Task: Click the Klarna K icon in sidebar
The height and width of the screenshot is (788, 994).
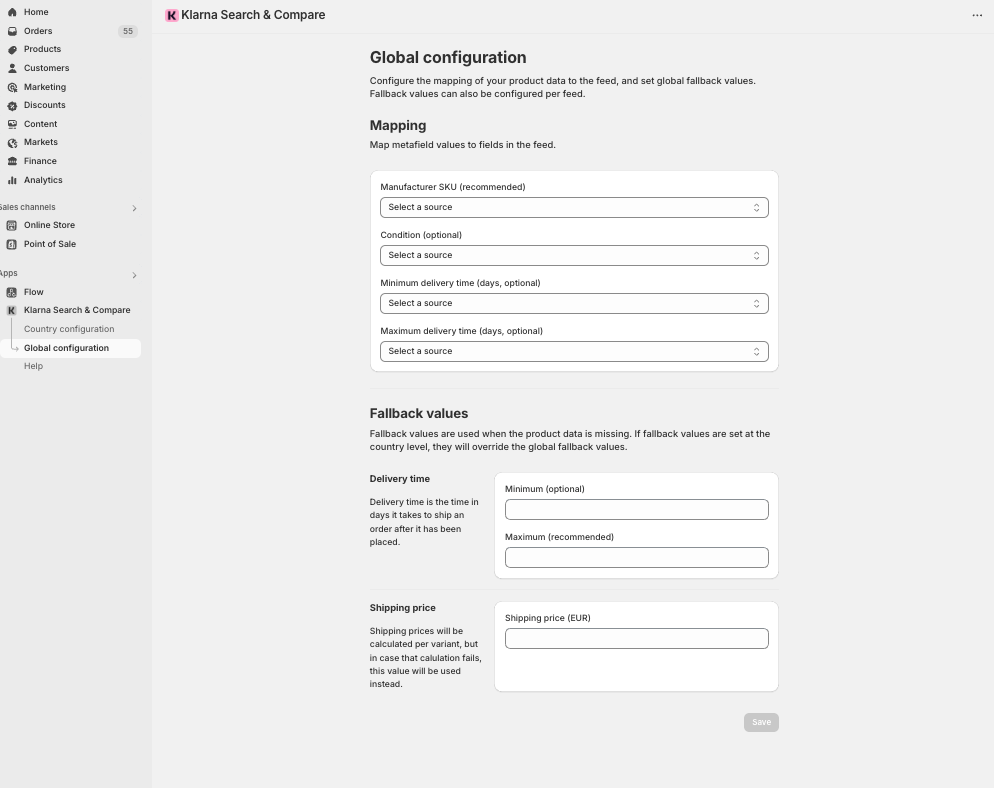Action: click(x=11, y=311)
